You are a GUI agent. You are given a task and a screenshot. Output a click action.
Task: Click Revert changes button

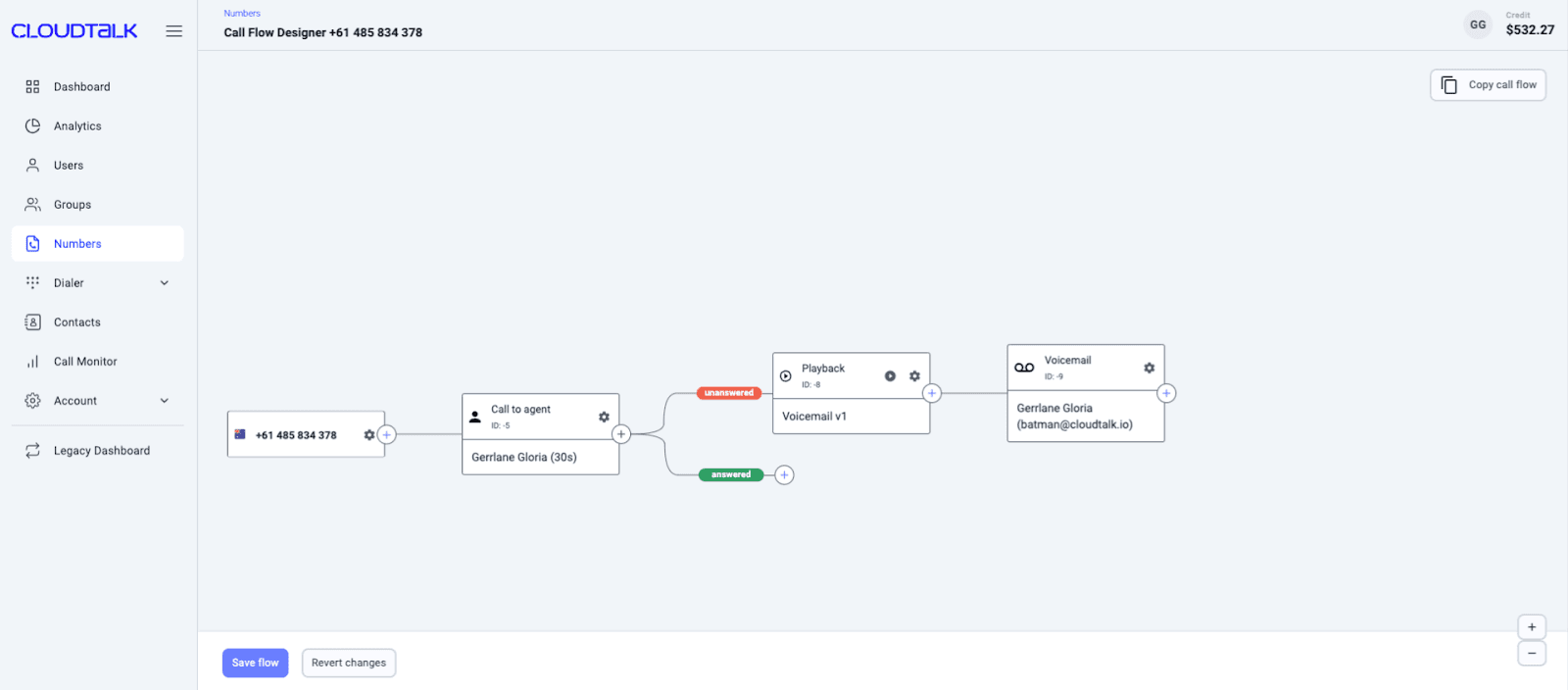349,663
